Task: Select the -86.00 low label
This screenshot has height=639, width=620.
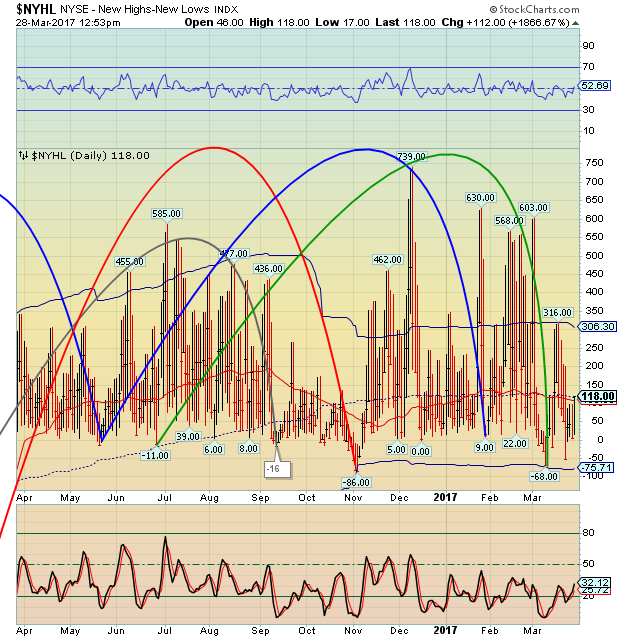Action: tap(357, 482)
